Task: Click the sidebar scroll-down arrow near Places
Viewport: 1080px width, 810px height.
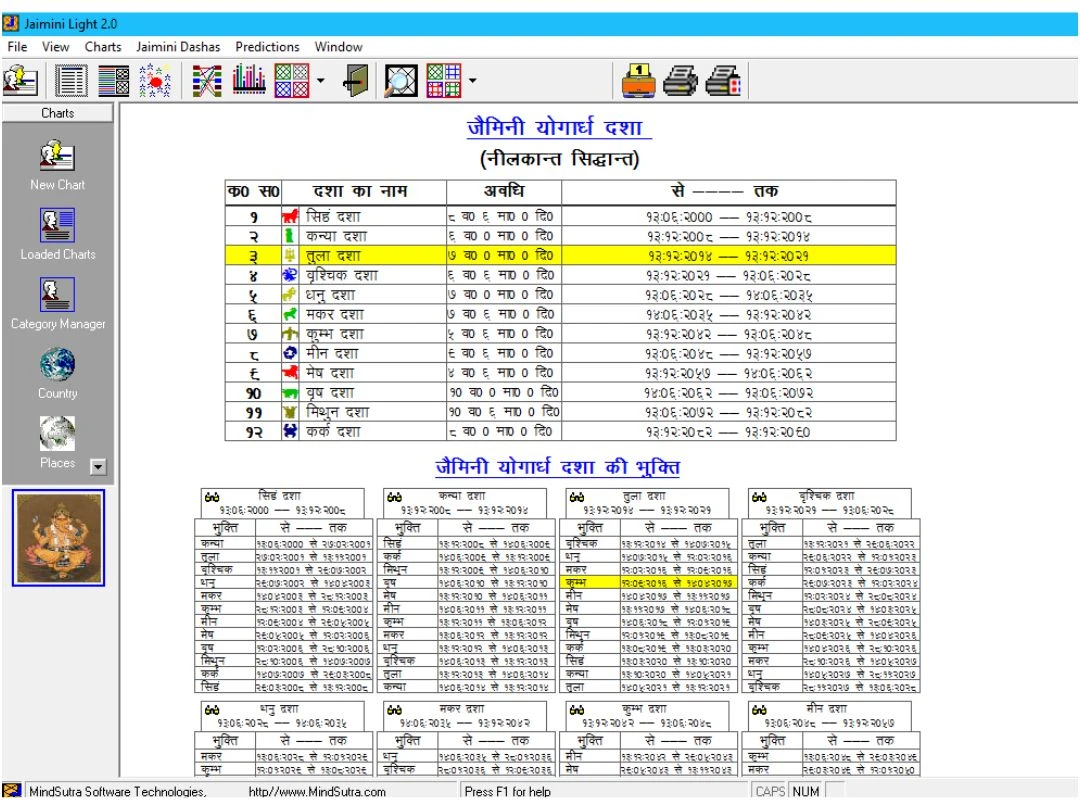Action: 98,466
